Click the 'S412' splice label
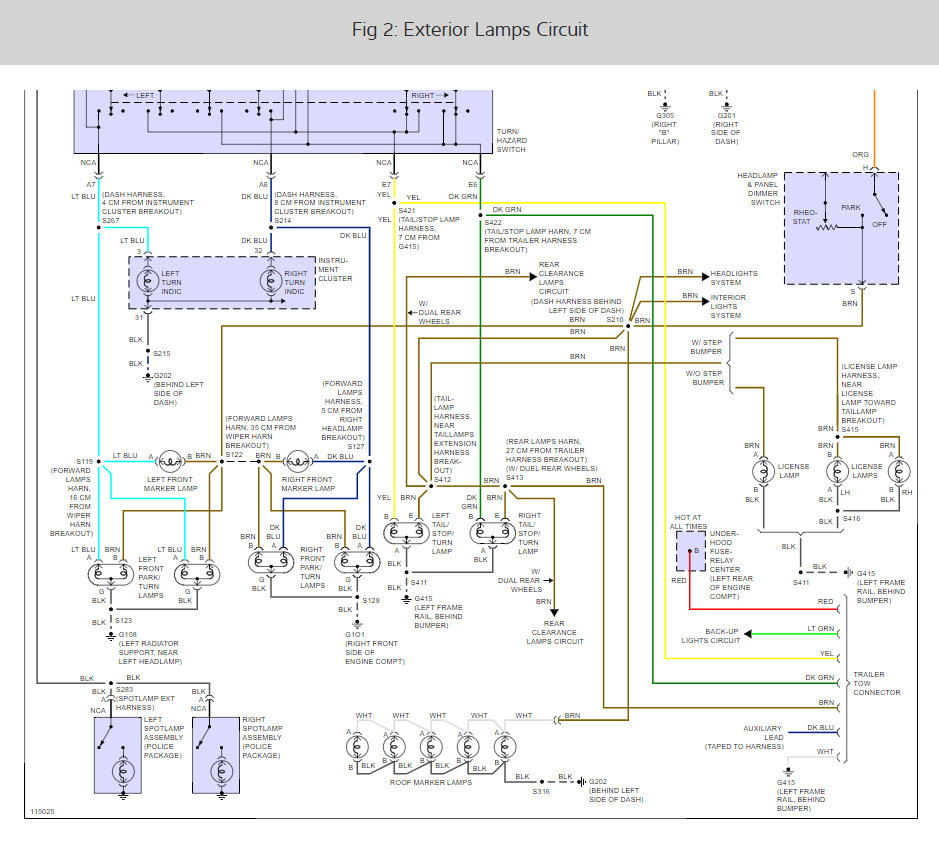939x843 pixels. click(x=443, y=480)
